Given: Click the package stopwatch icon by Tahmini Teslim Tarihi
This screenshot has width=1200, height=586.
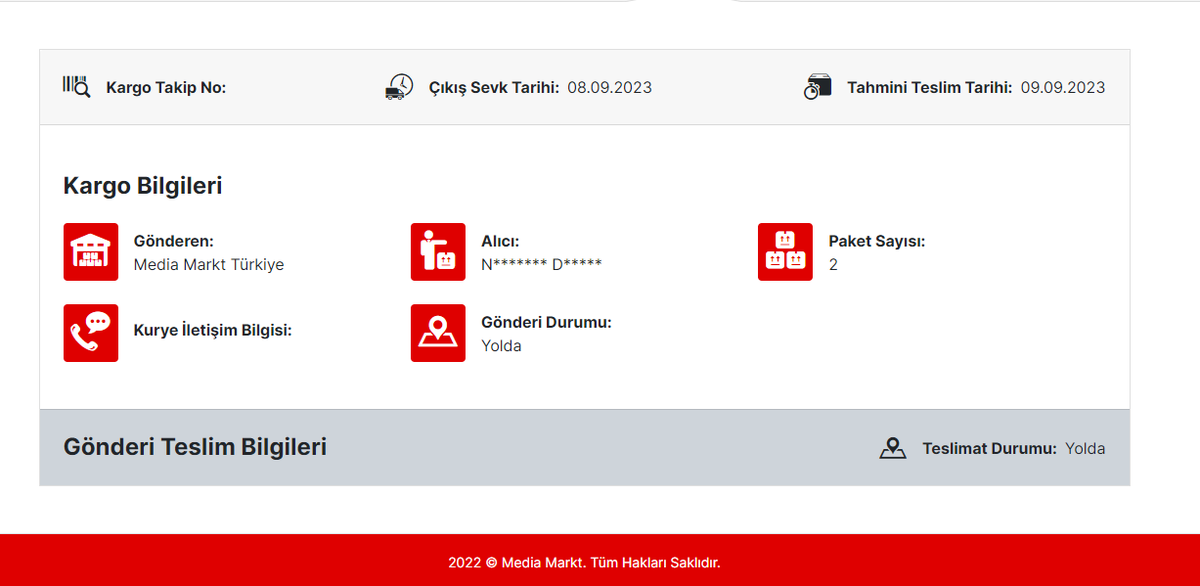Looking at the screenshot, I should (817, 86).
